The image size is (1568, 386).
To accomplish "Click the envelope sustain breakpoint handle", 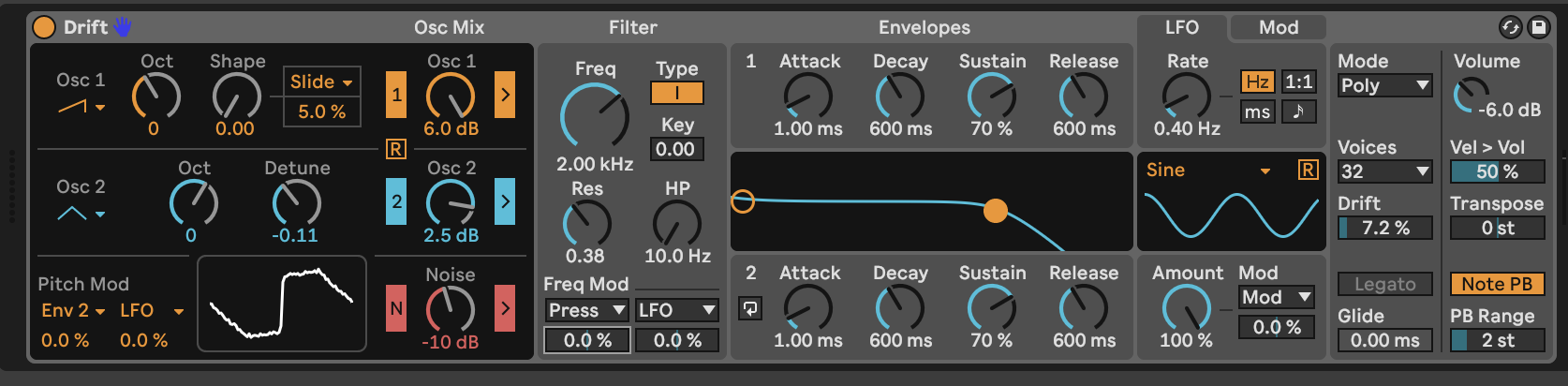I will tap(996, 211).
